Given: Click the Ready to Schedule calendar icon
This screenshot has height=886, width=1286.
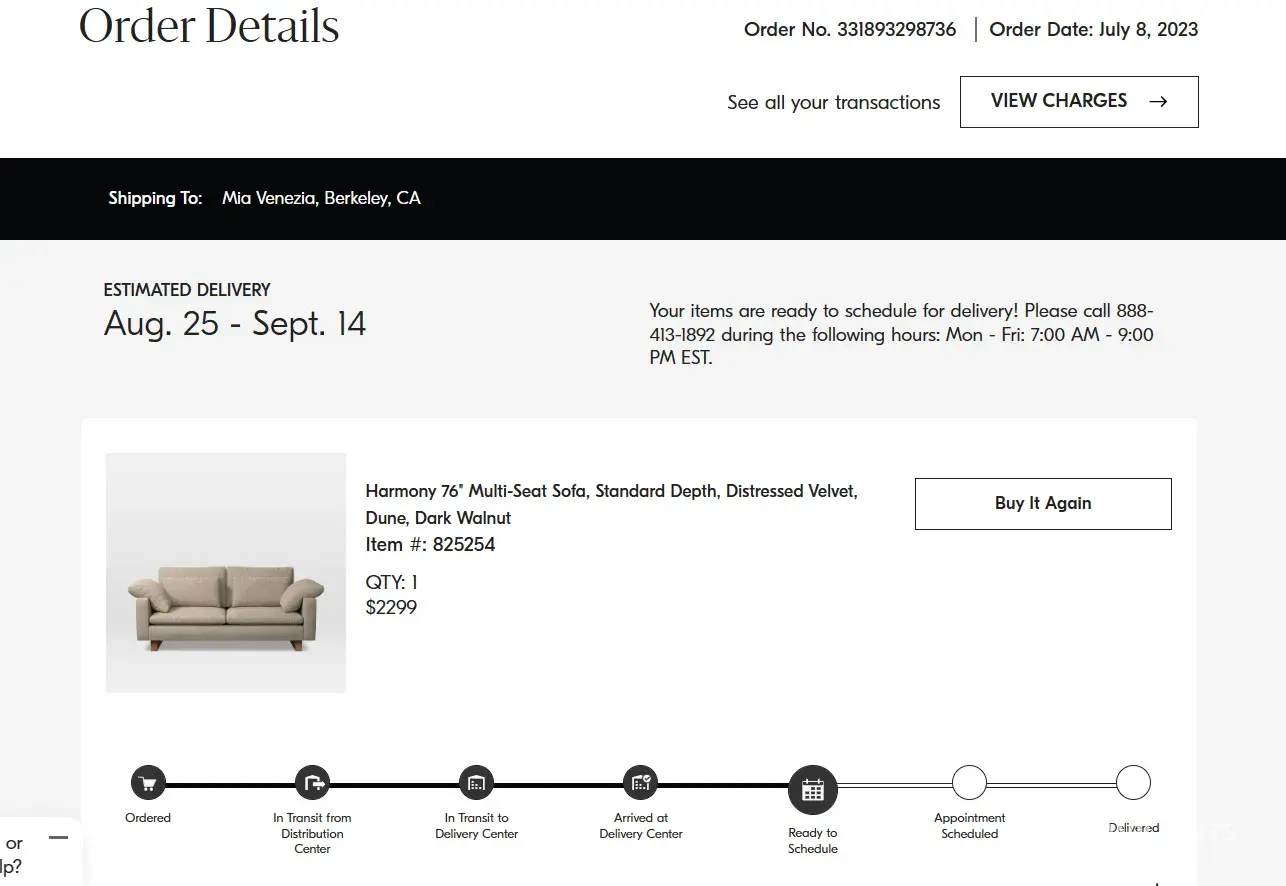Looking at the screenshot, I should click(812, 790).
